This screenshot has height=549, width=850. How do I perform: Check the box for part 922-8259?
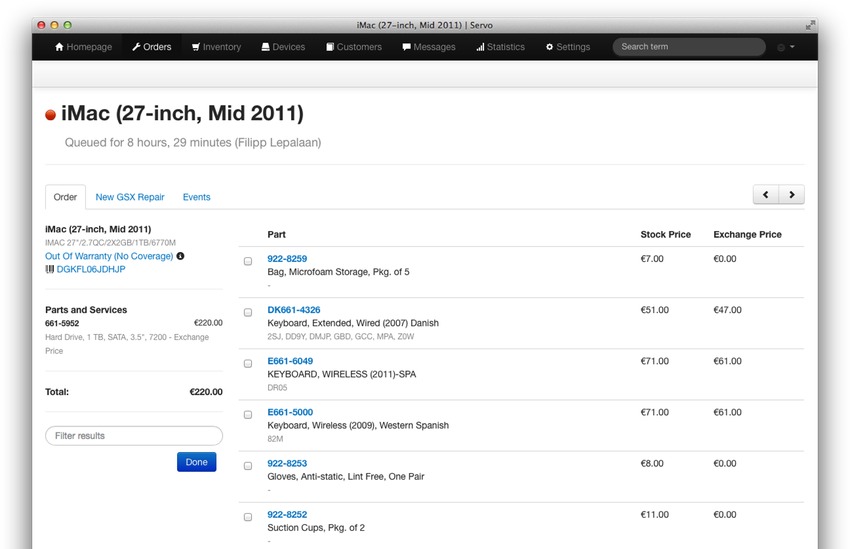248,261
